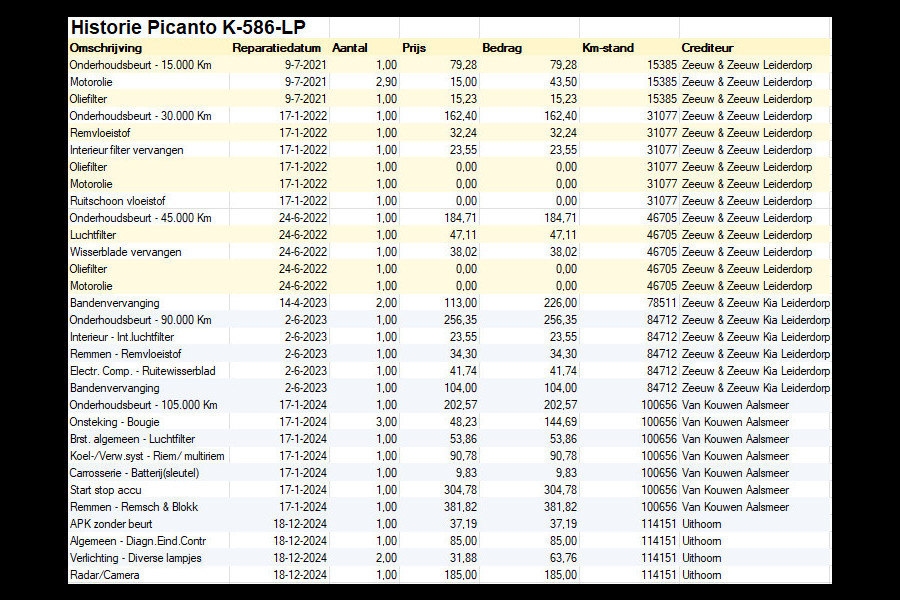Click the Electr. Comp. - Ruitewisserblad cell
This screenshot has width=900, height=600.
(142, 371)
